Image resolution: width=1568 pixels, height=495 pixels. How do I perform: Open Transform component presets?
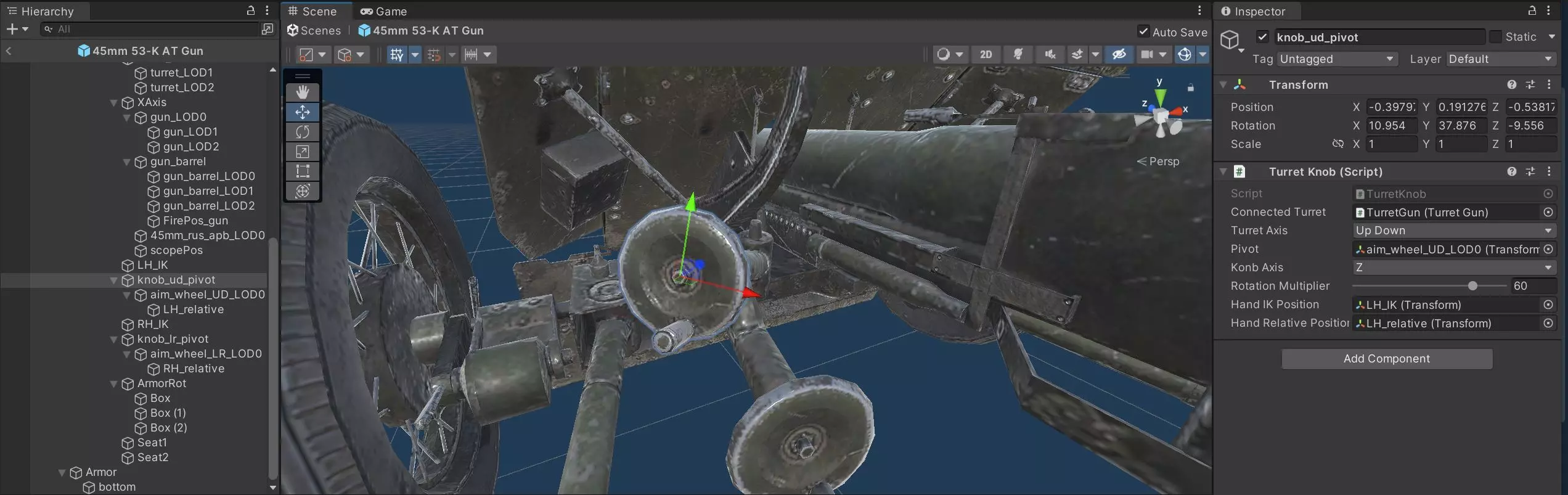[1530, 84]
